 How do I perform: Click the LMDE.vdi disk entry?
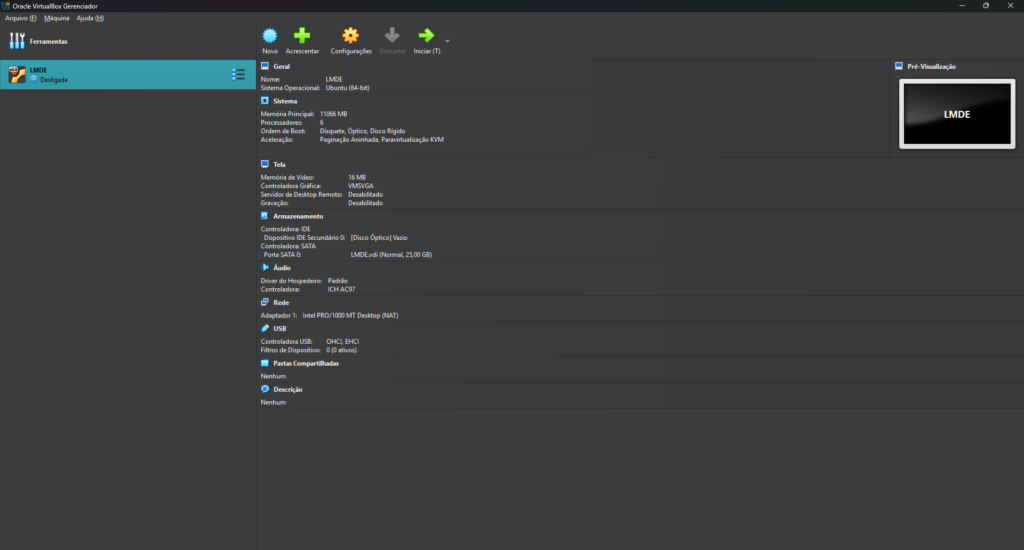(x=391, y=255)
